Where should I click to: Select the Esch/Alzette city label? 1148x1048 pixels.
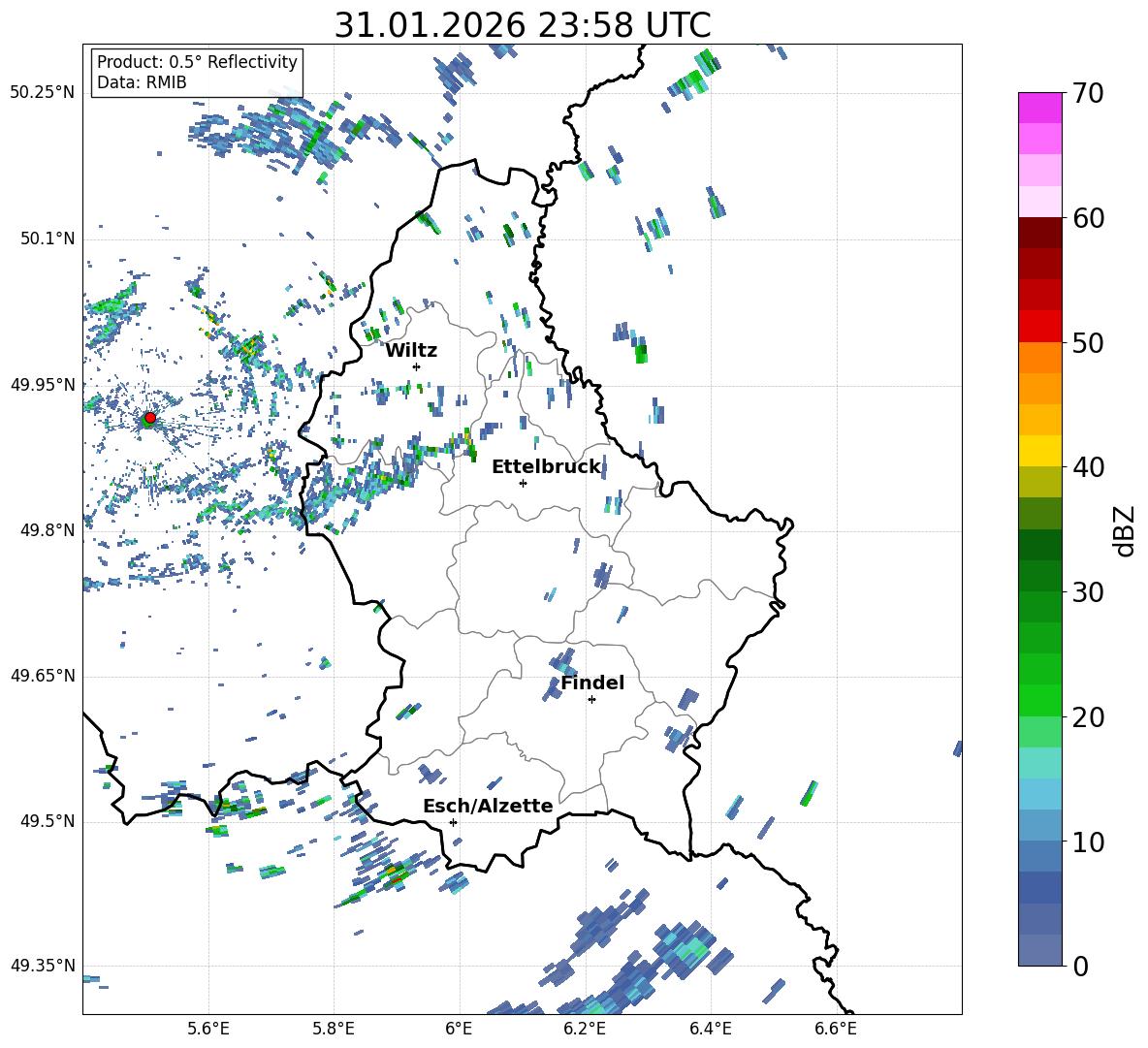pyautogui.click(x=488, y=806)
